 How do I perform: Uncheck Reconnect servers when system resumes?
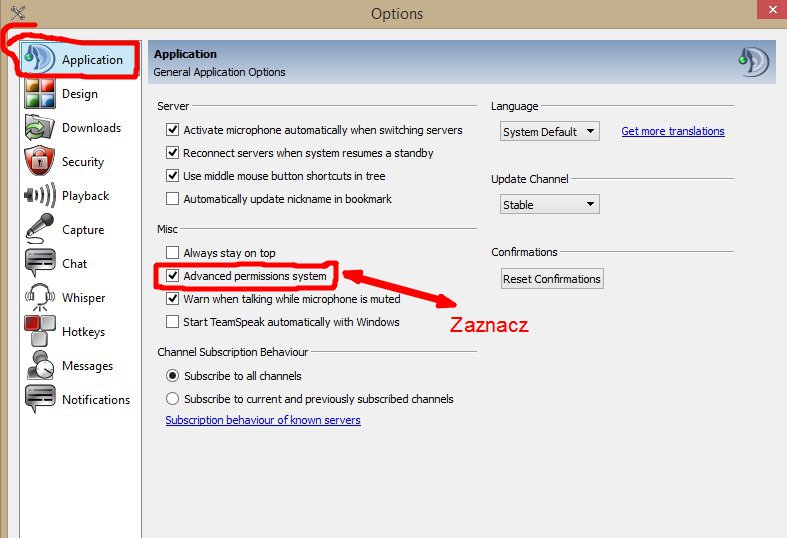172,153
